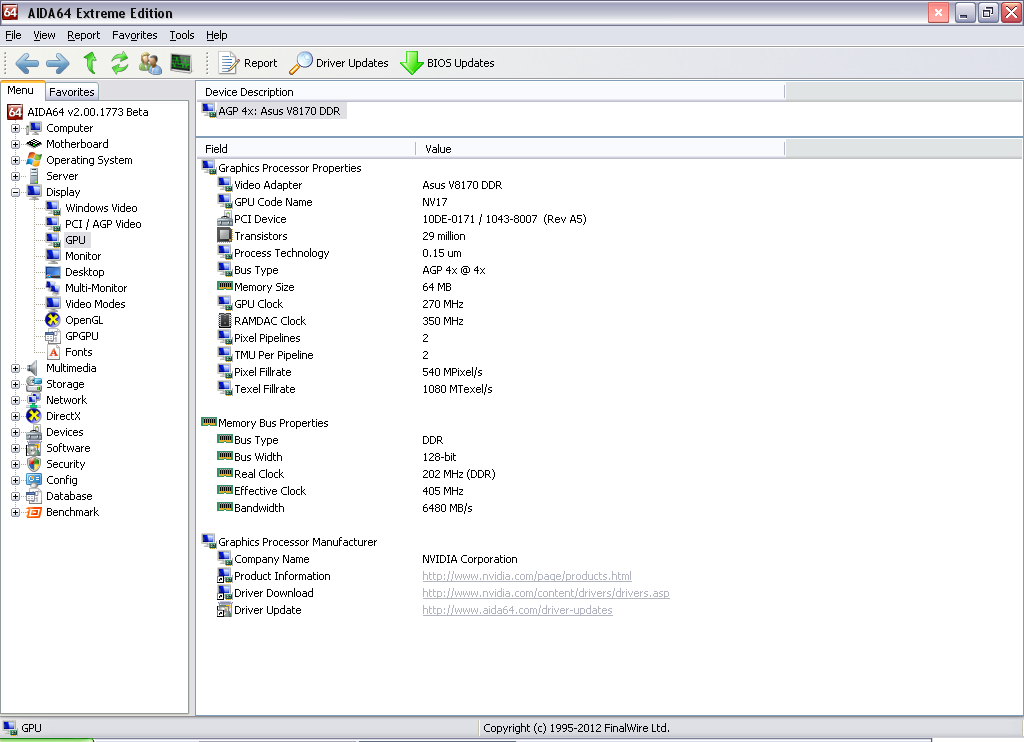Click the Security shield icon
Viewport: 1024px width, 742px height.
(34, 464)
